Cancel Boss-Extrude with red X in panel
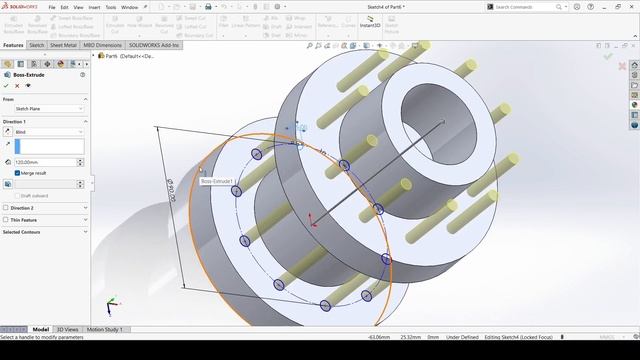 coord(17,86)
